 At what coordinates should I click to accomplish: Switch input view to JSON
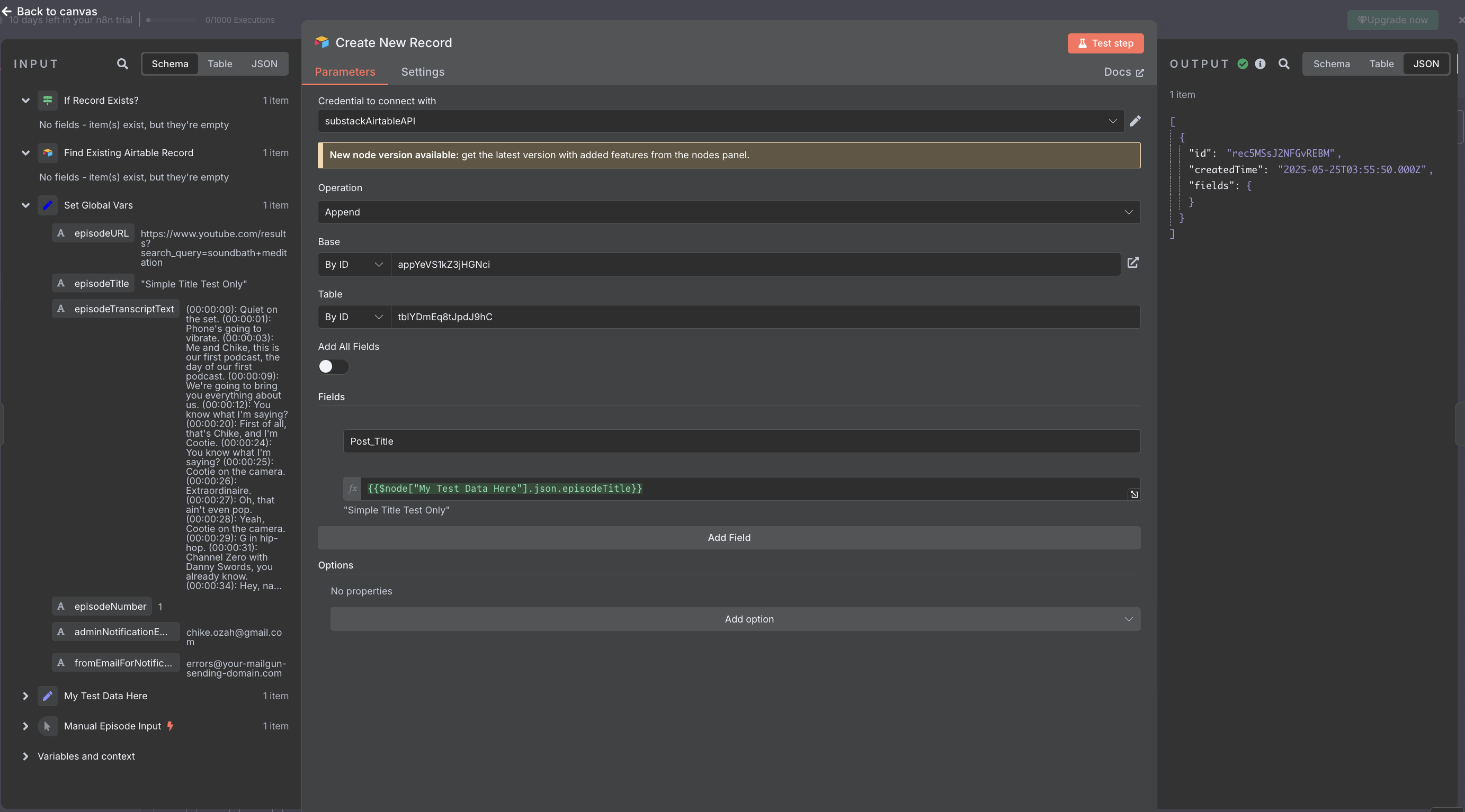tap(264, 64)
